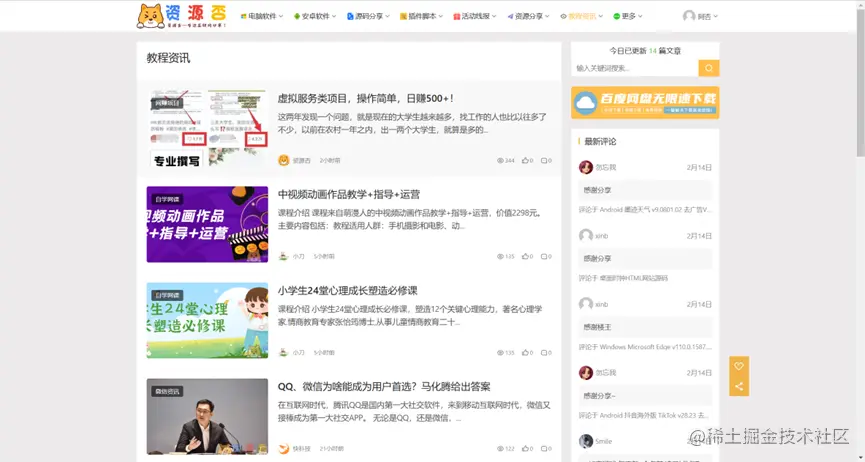Expand the 教程资讯 dropdown menu

[x=581, y=17]
